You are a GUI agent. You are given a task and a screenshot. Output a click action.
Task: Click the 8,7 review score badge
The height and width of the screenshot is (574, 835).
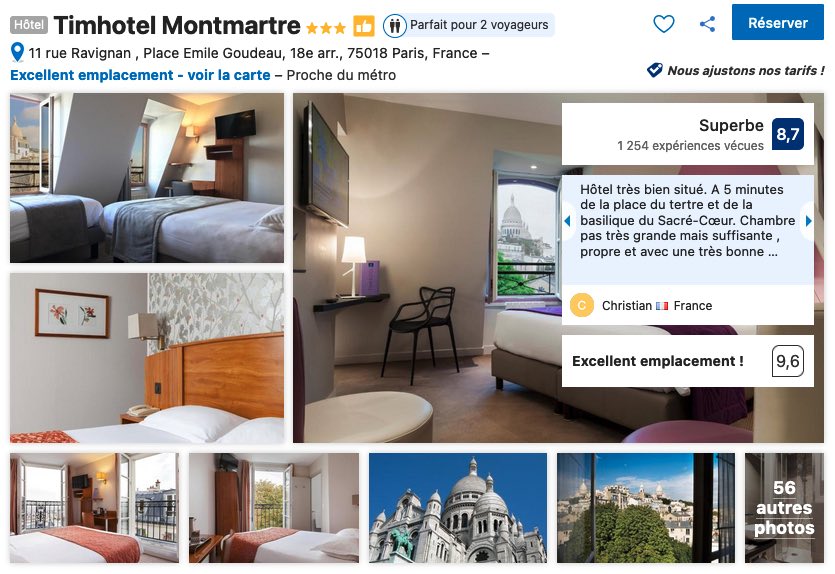click(788, 134)
